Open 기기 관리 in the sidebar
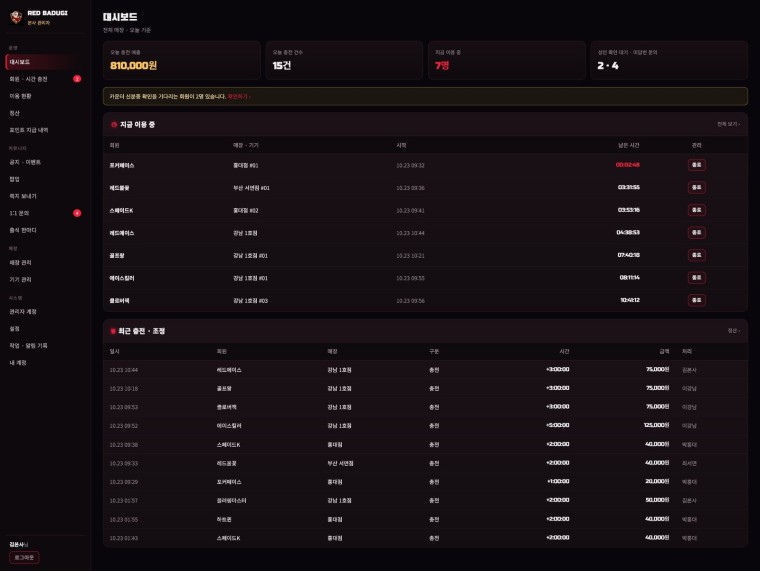This screenshot has height=571, width=760. (44, 279)
